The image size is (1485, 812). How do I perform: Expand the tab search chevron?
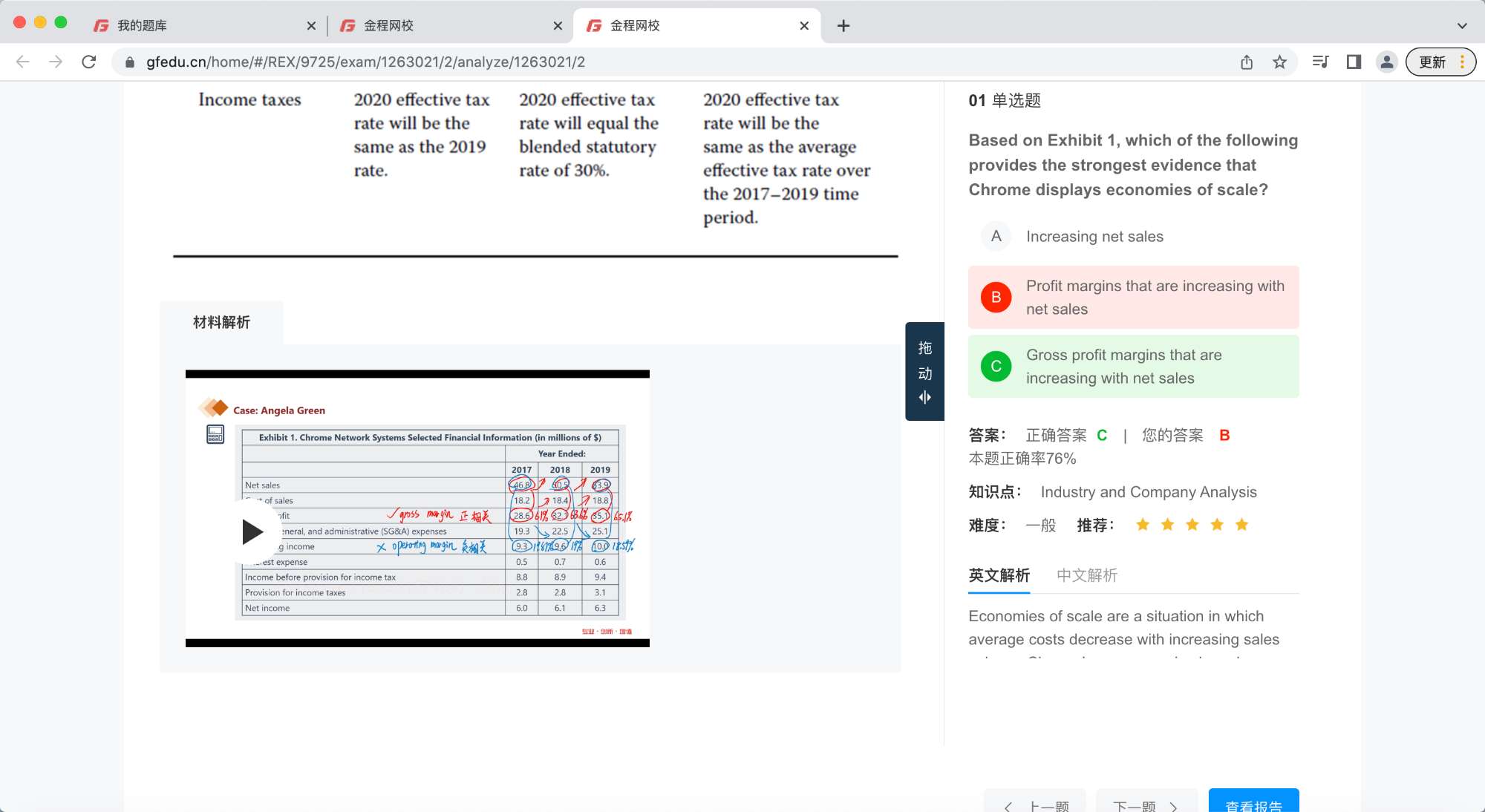(1462, 25)
